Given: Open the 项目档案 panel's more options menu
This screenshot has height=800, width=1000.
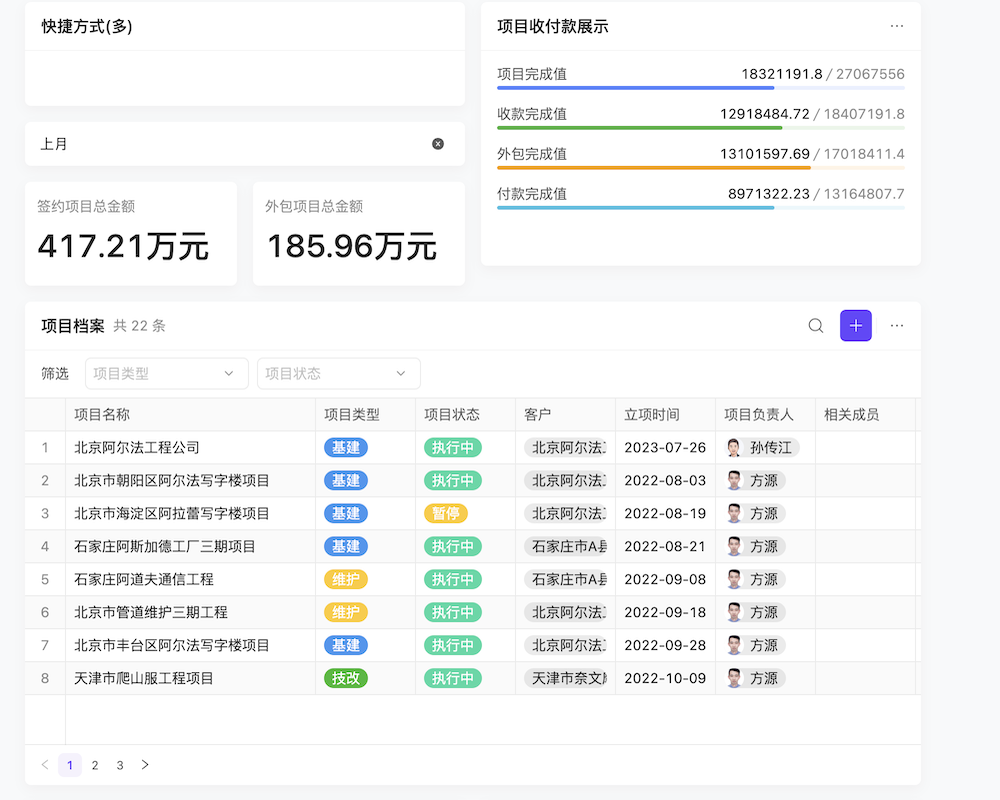Looking at the screenshot, I should point(897,325).
